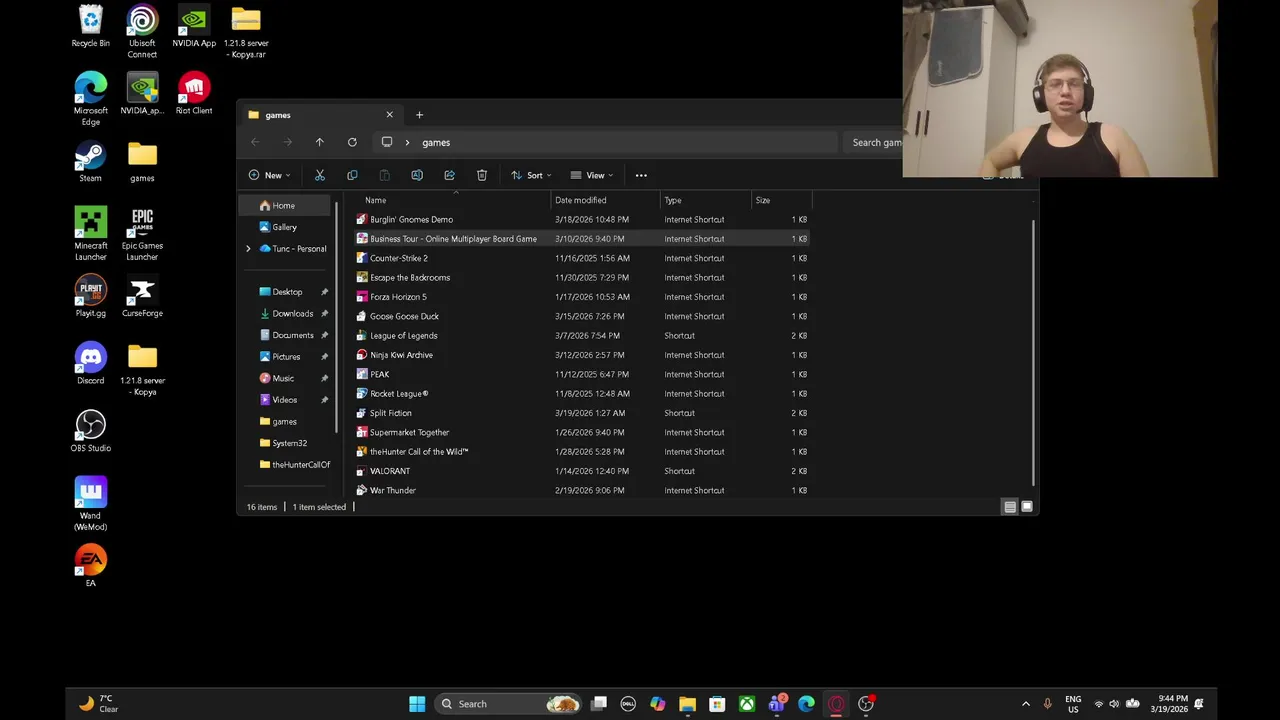The image size is (1280, 720).
Task: Open Pictures in quick access
Action: (287, 356)
